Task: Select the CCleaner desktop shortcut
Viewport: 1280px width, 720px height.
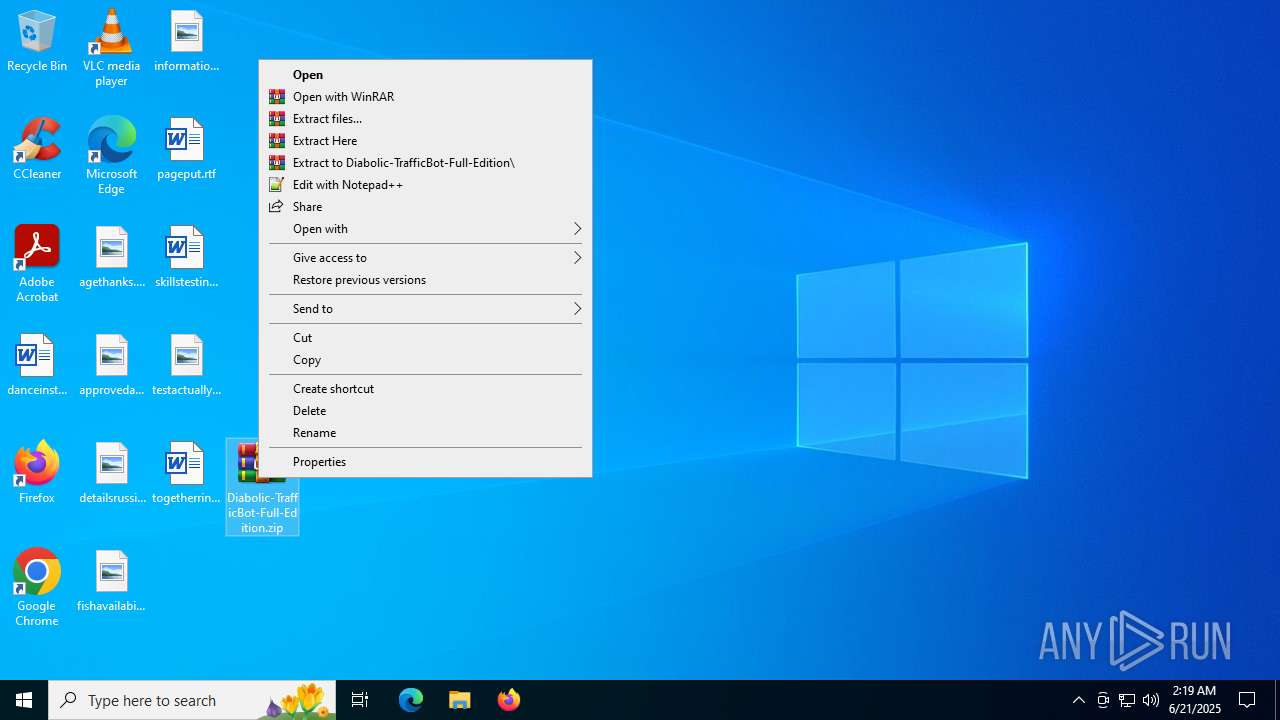Action: point(37,150)
